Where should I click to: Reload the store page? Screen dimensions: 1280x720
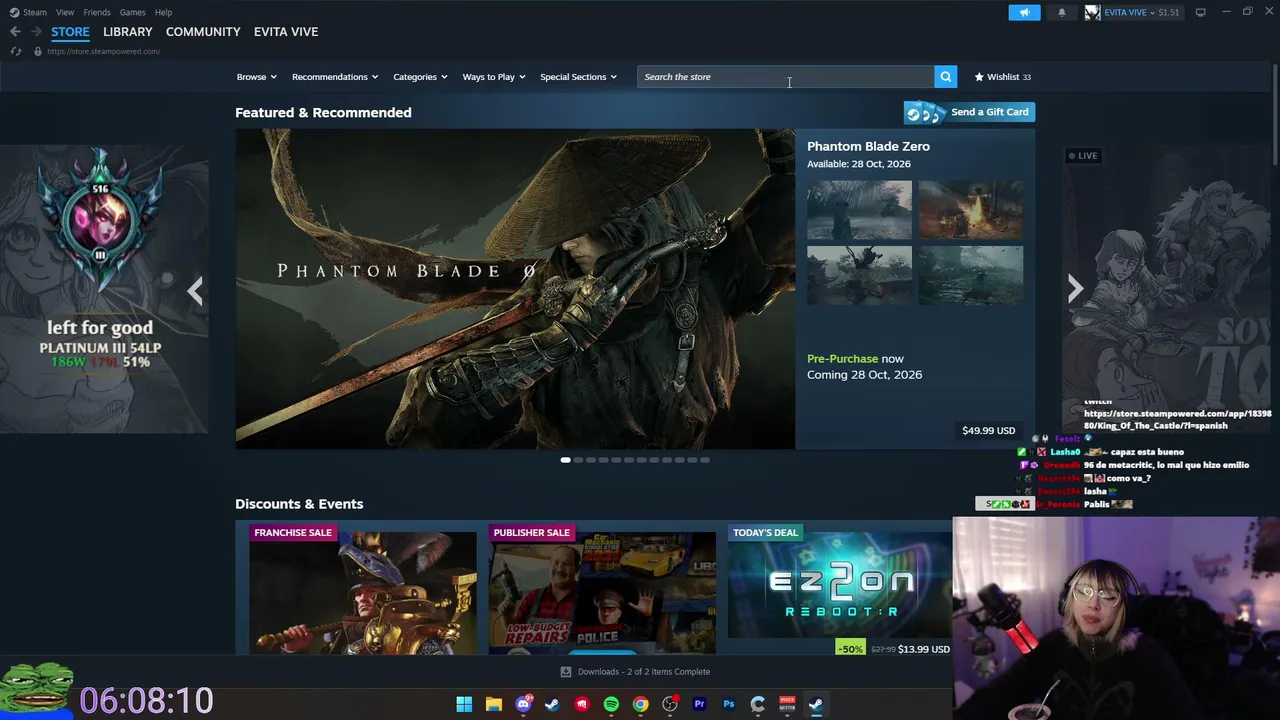pyautogui.click(x=15, y=51)
